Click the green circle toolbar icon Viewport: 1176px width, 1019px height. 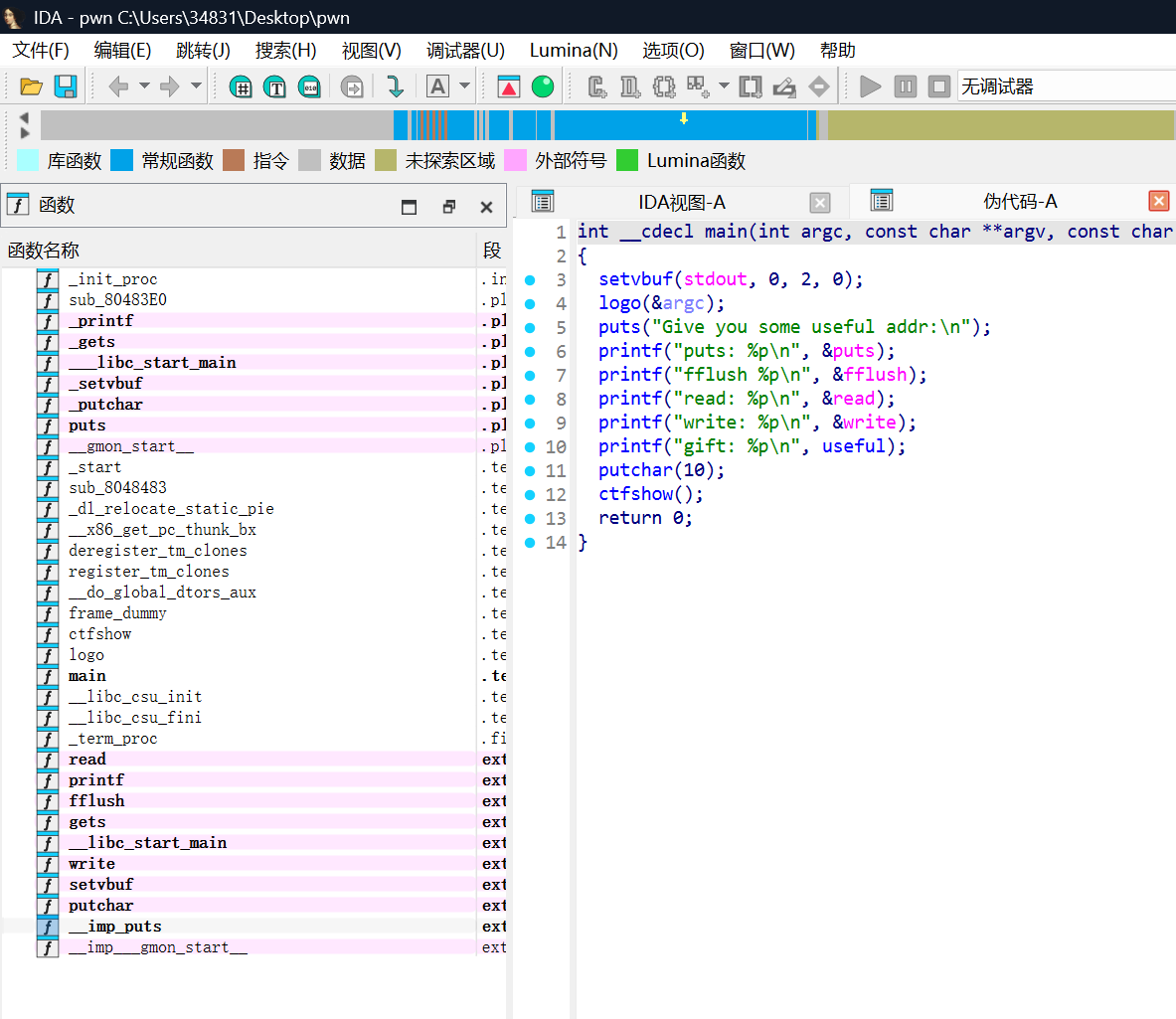tap(542, 86)
